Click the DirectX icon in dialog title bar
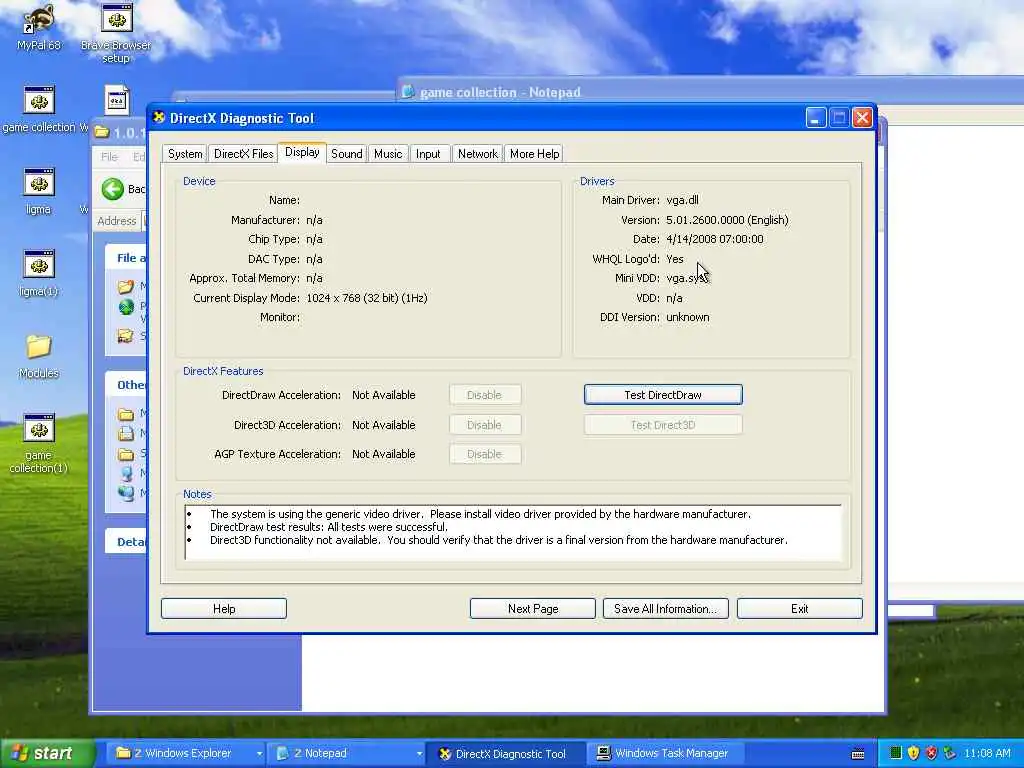The image size is (1024, 768). [159, 118]
